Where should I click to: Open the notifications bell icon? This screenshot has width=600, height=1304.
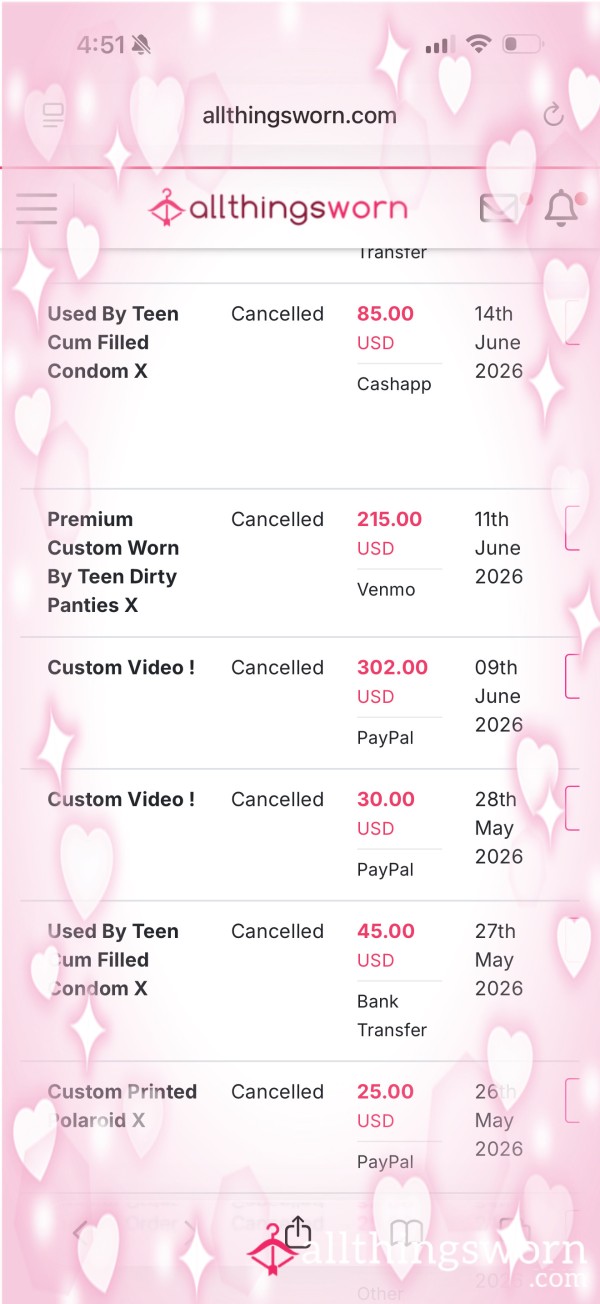pyautogui.click(x=562, y=208)
